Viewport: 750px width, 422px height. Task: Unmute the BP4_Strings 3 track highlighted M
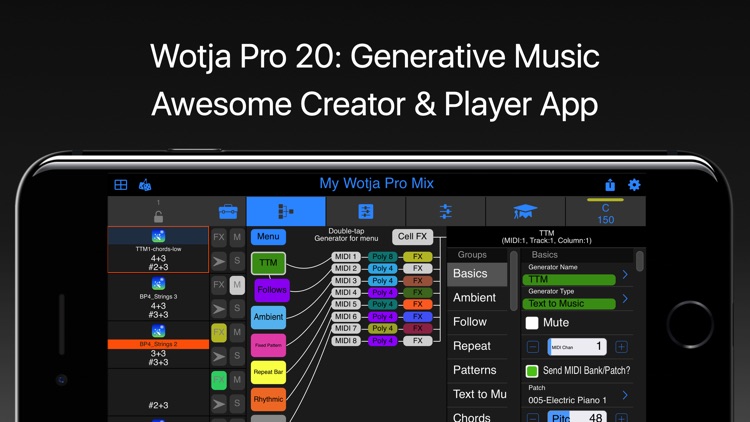(x=237, y=285)
